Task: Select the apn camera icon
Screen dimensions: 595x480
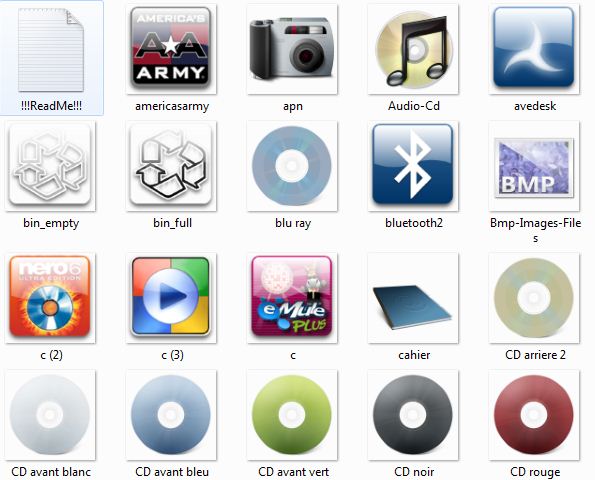Action: 292,49
